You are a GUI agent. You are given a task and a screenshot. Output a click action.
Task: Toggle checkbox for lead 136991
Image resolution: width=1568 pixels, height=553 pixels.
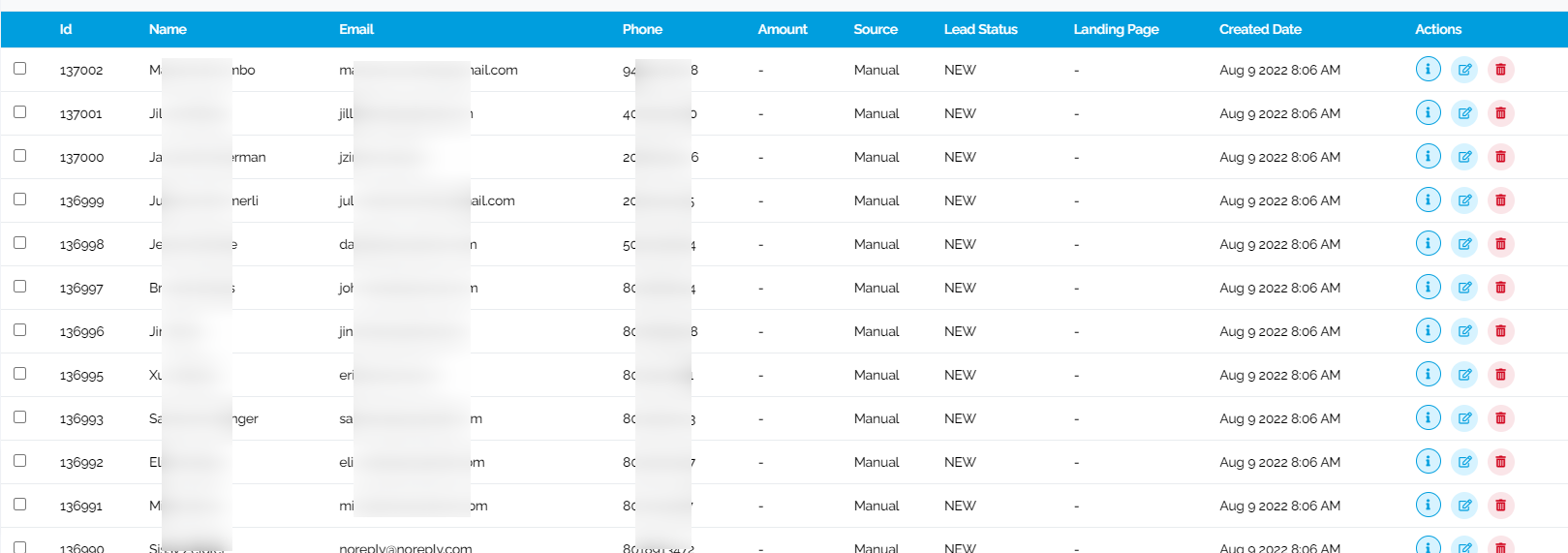point(19,505)
